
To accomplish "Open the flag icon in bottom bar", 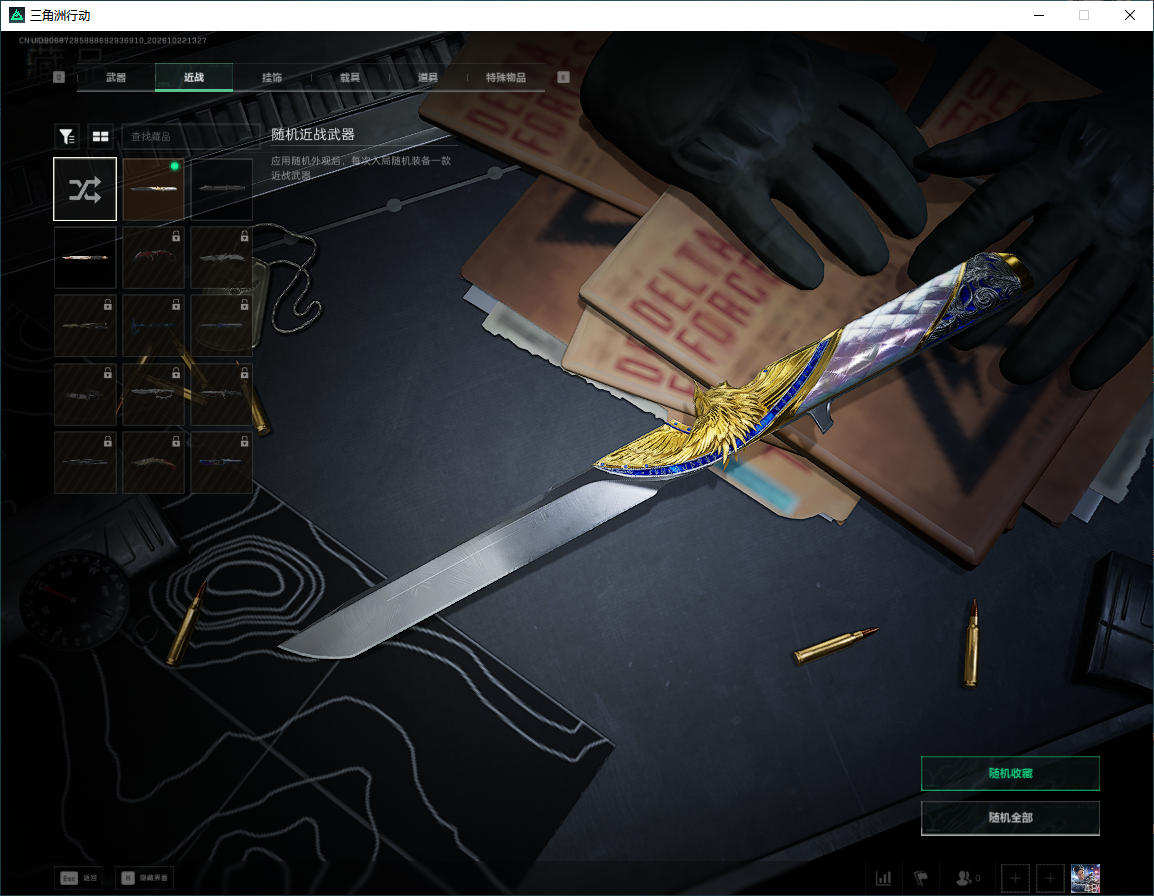I will (921, 878).
